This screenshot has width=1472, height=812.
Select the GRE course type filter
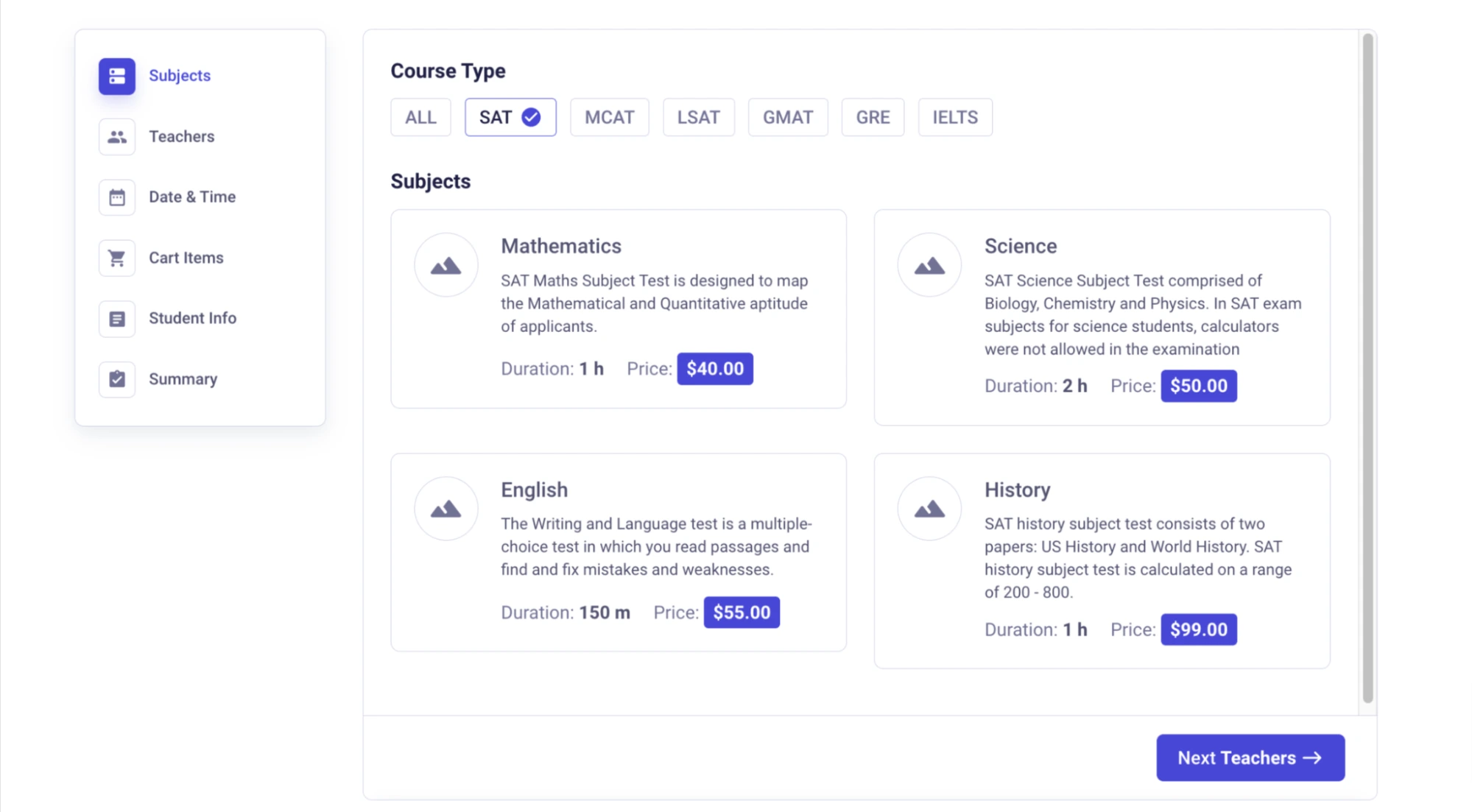pyautogui.click(x=873, y=117)
